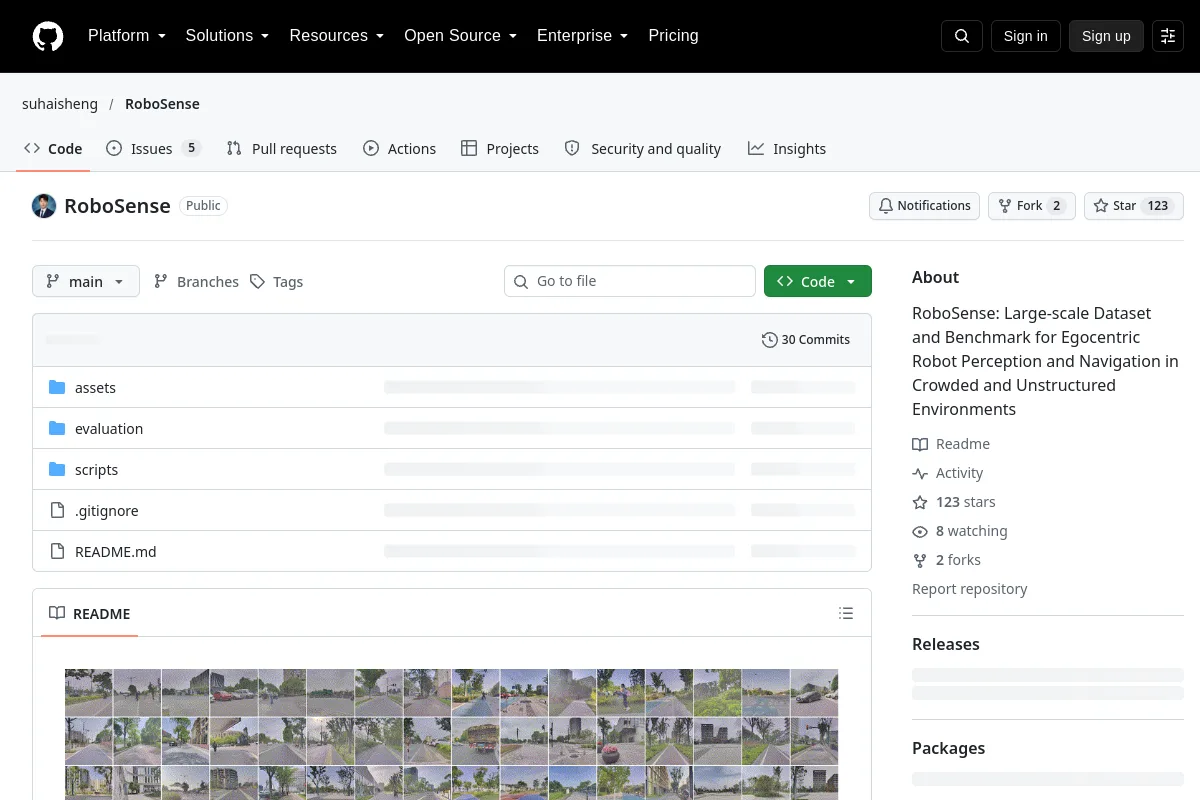Image resolution: width=1200 pixels, height=800 pixels.
Task: Click the Public visibility badge
Action: coord(203,206)
